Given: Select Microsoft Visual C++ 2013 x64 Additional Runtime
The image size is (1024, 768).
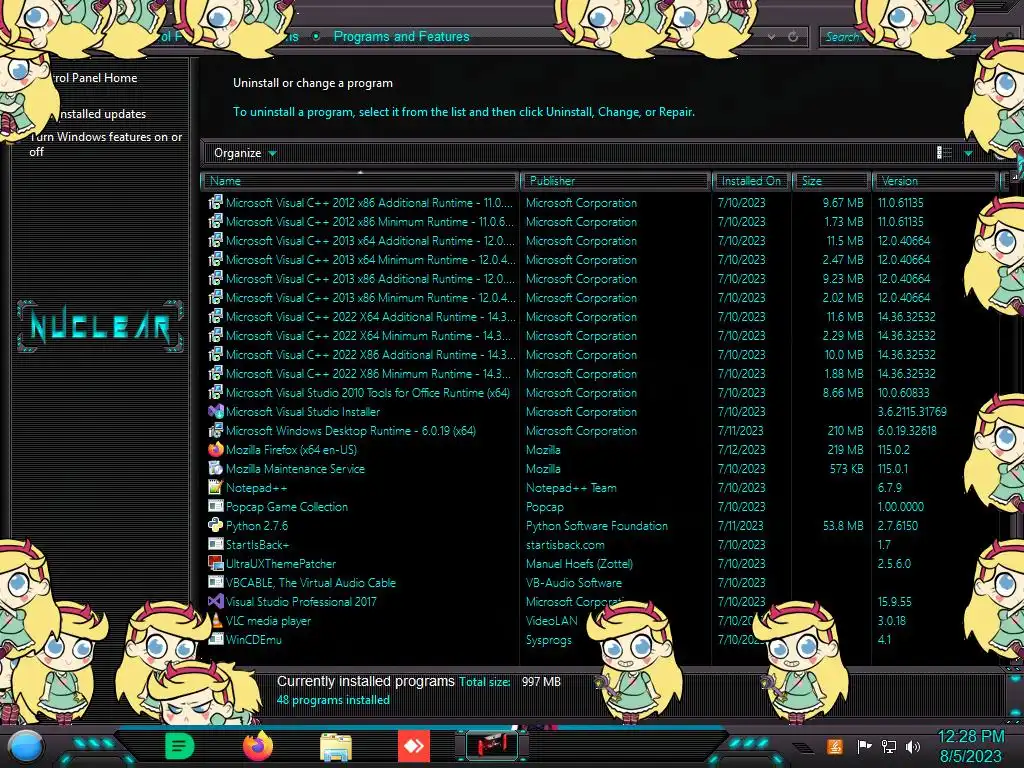Looking at the screenshot, I should pyautogui.click(x=370, y=241).
